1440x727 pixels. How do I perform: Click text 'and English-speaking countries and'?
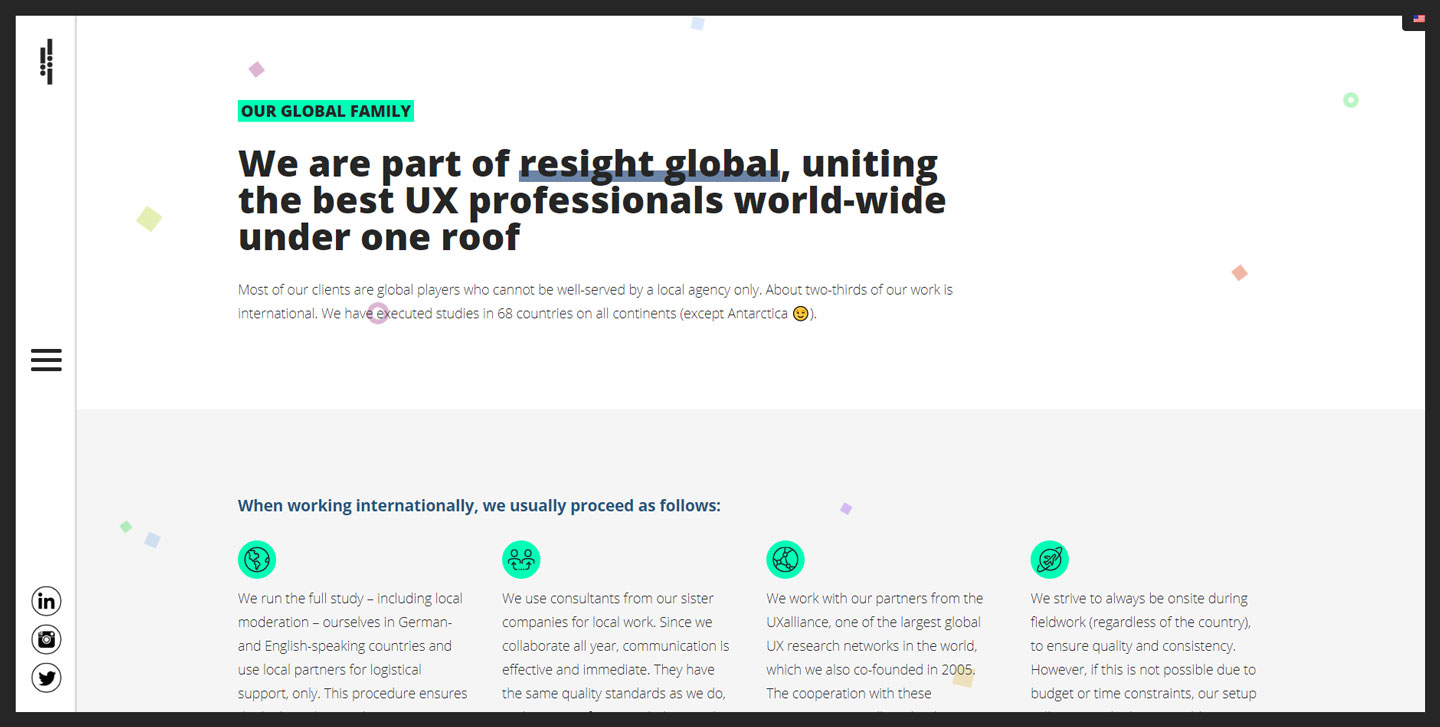pos(345,646)
